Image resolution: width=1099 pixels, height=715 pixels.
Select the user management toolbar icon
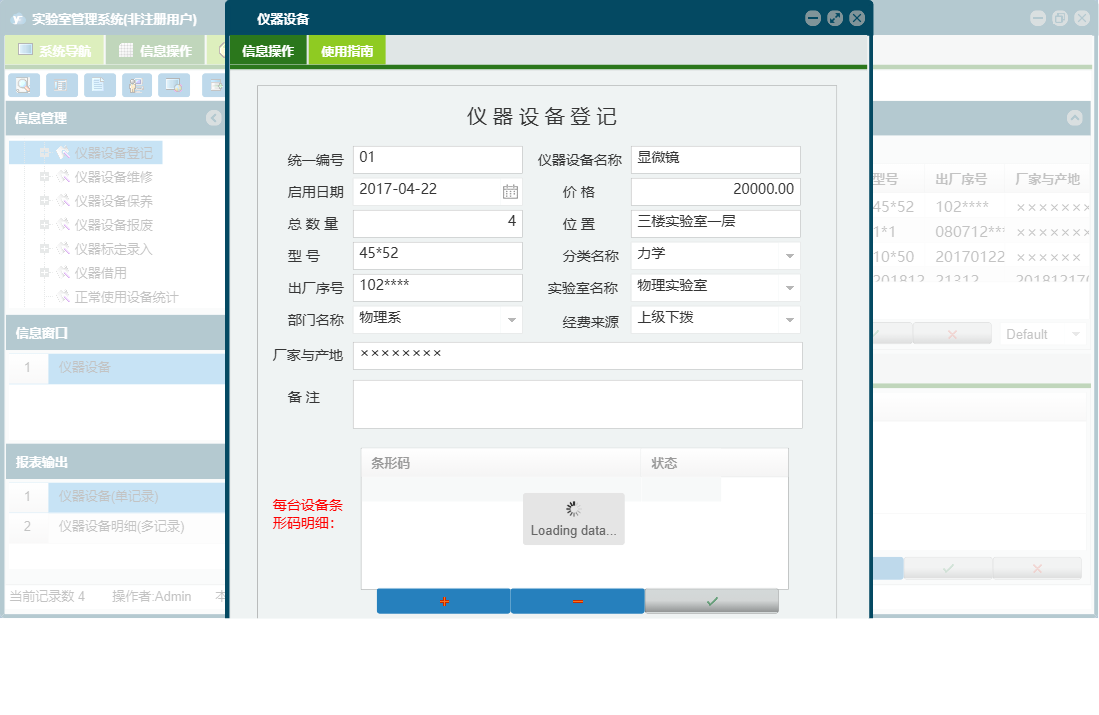(136, 85)
